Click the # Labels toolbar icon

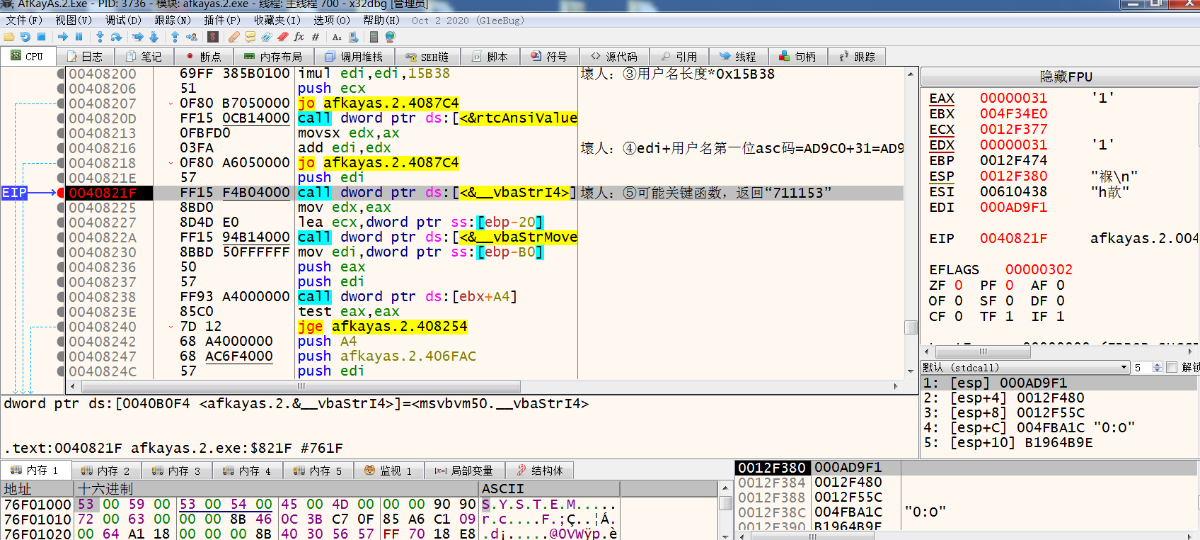coord(315,36)
